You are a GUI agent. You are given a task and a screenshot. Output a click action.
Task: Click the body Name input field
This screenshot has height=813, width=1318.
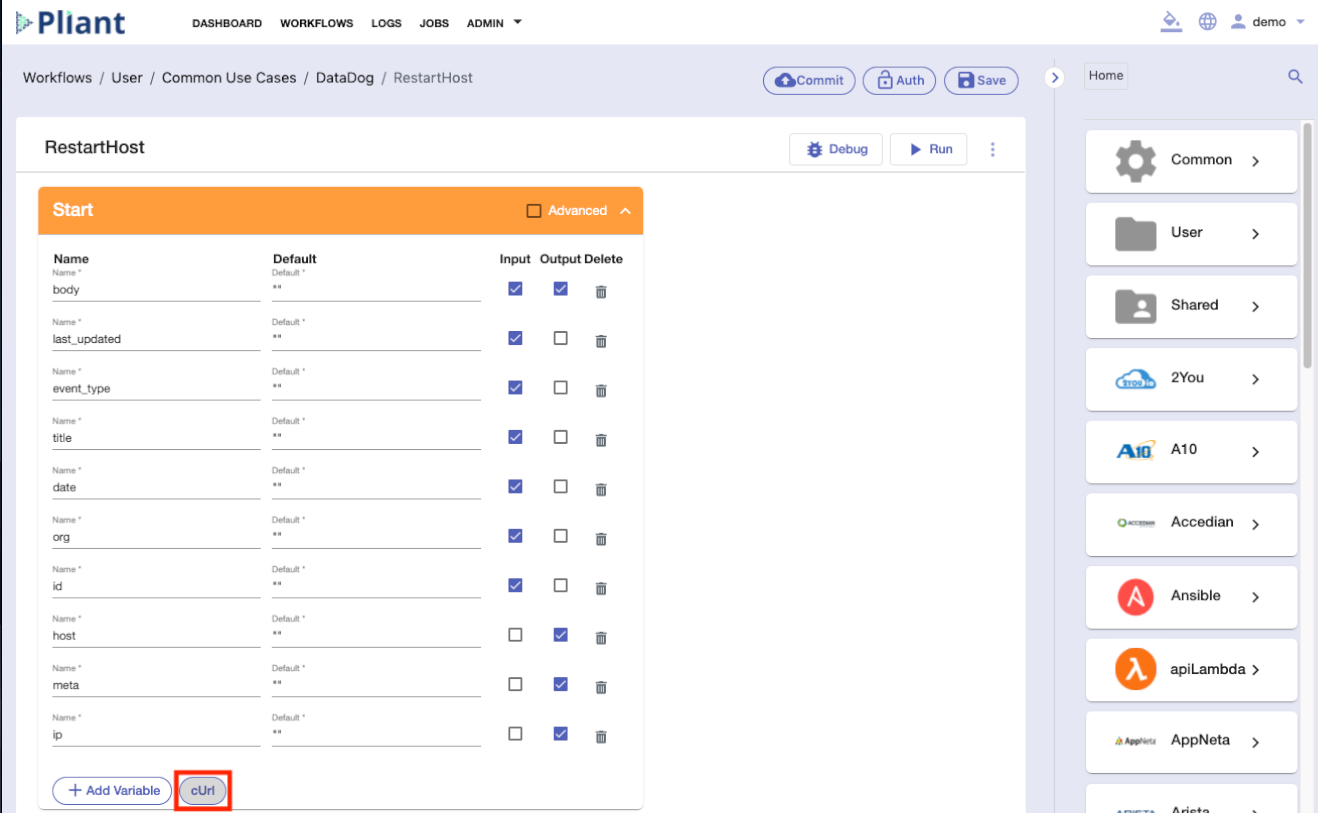[156, 289]
